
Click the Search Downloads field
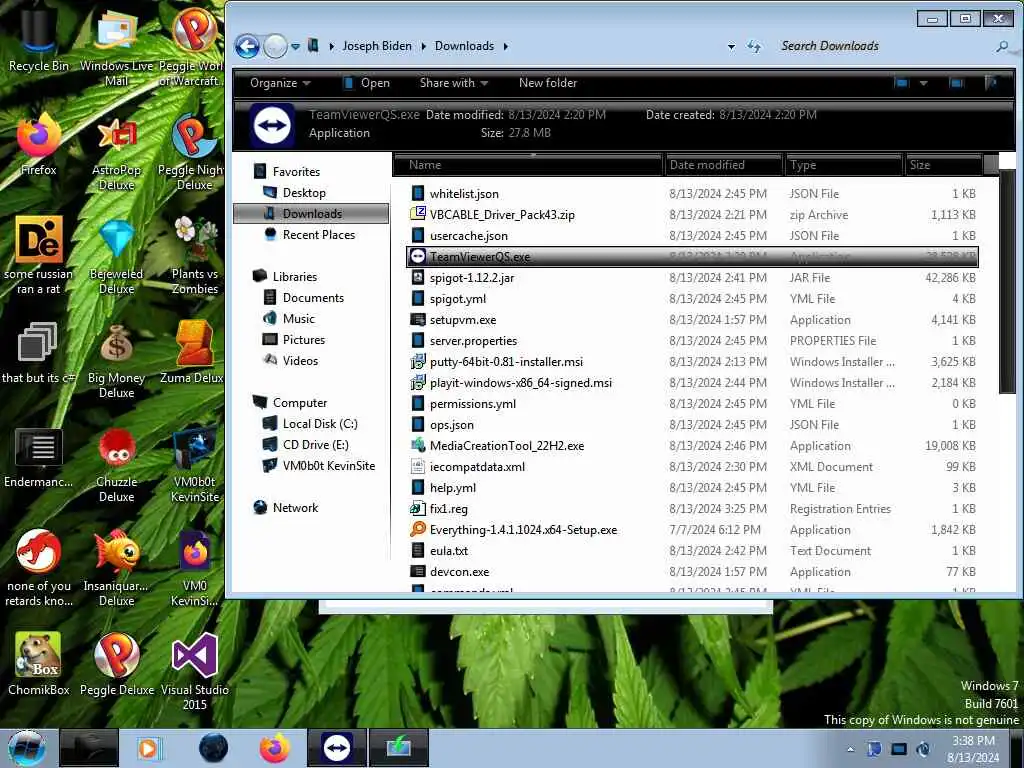[885, 46]
